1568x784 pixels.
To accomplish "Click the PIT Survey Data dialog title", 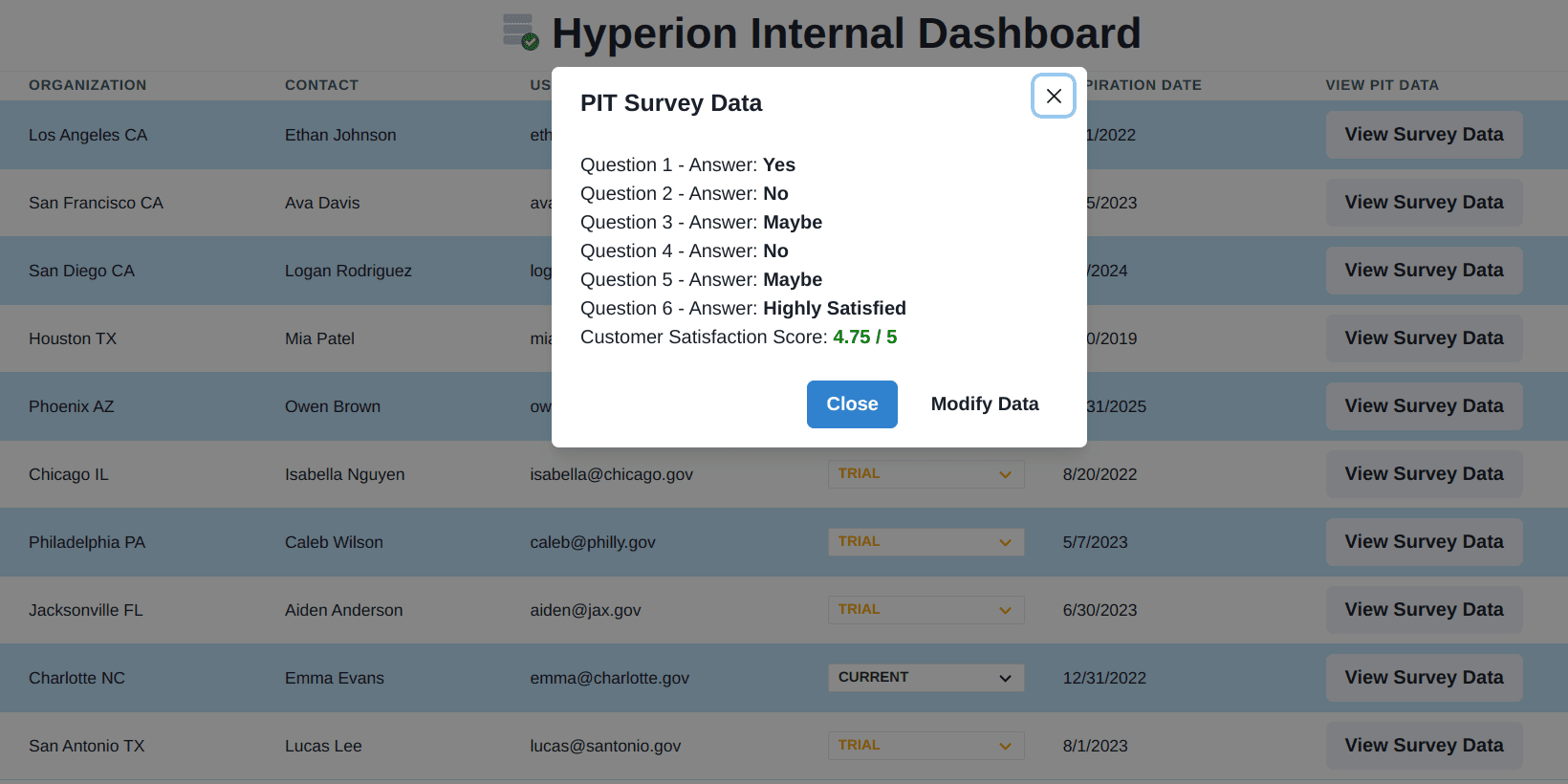I will click(x=671, y=103).
